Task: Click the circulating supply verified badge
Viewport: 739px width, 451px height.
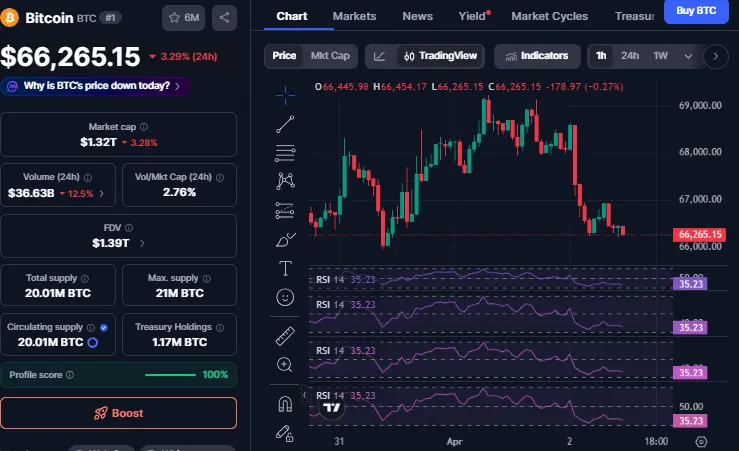Action: 104,327
